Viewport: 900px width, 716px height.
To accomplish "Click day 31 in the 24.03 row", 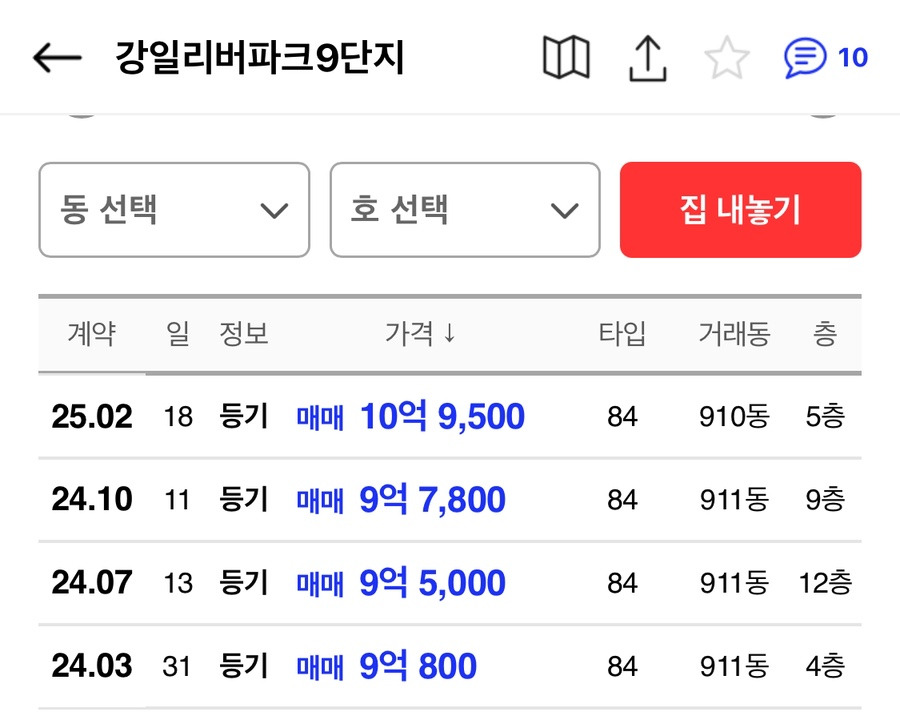I will pyautogui.click(x=177, y=667).
